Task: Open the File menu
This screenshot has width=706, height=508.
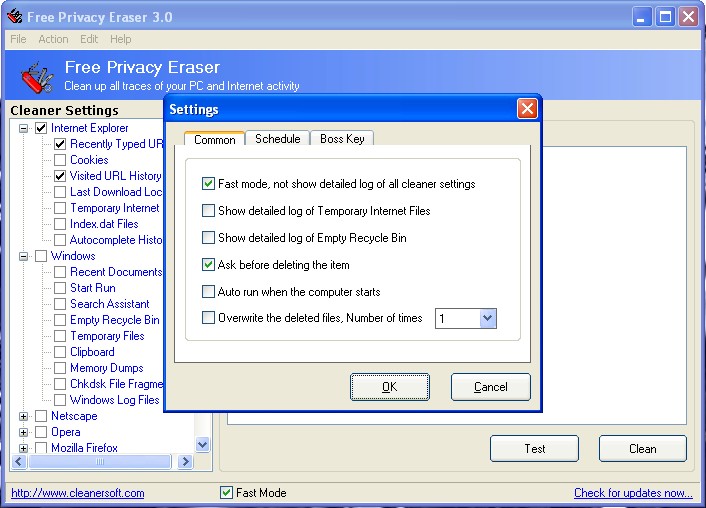Action: point(18,39)
